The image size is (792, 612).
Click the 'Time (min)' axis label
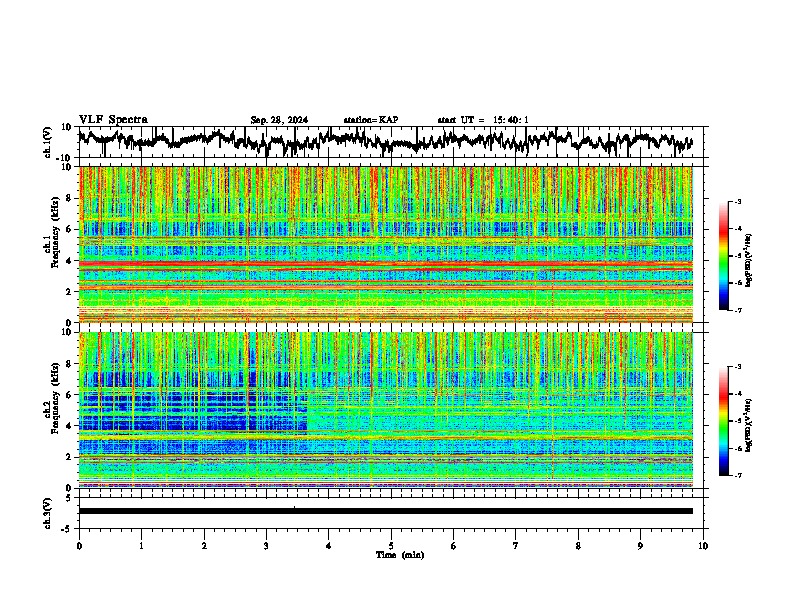point(400,555)
